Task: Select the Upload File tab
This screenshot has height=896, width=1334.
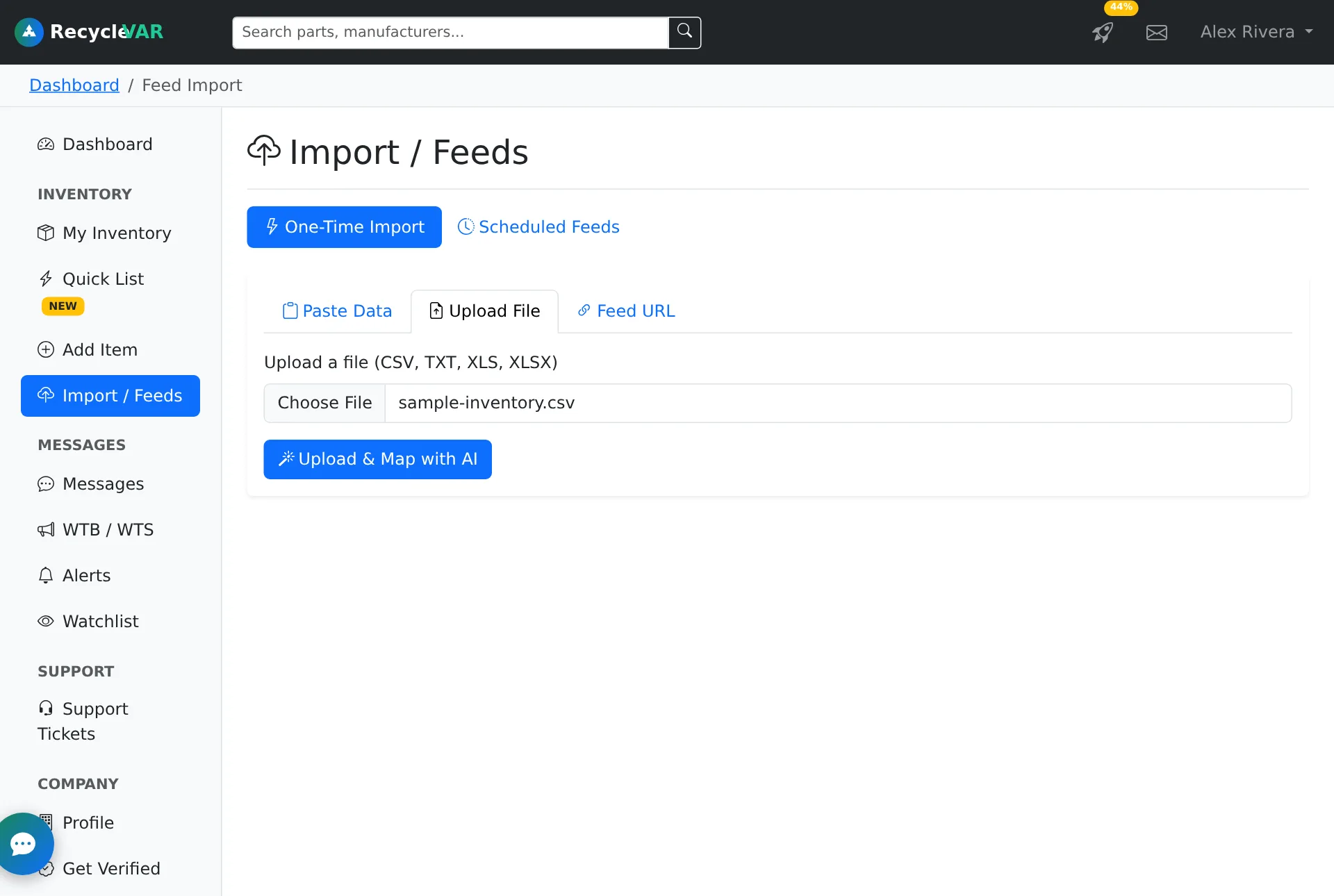Action: (485, 311)
